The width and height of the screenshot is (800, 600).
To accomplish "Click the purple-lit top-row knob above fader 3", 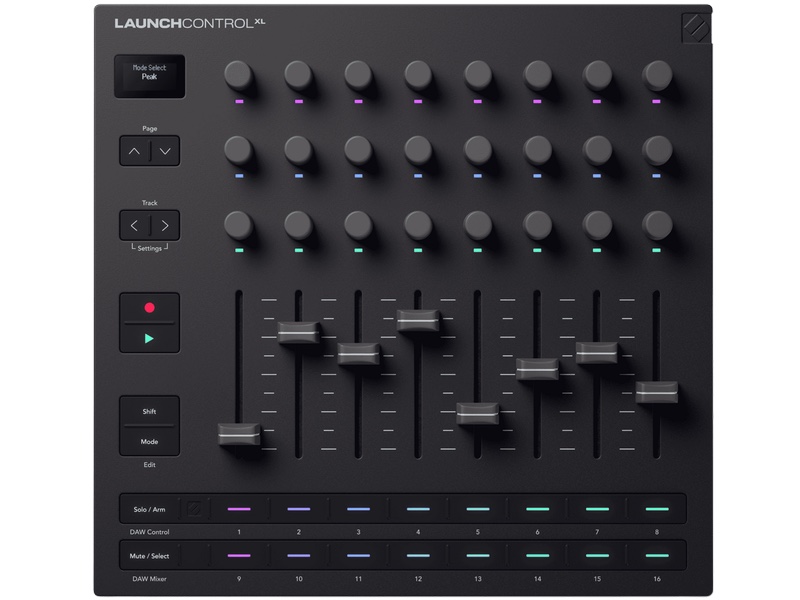I will 358,76.
